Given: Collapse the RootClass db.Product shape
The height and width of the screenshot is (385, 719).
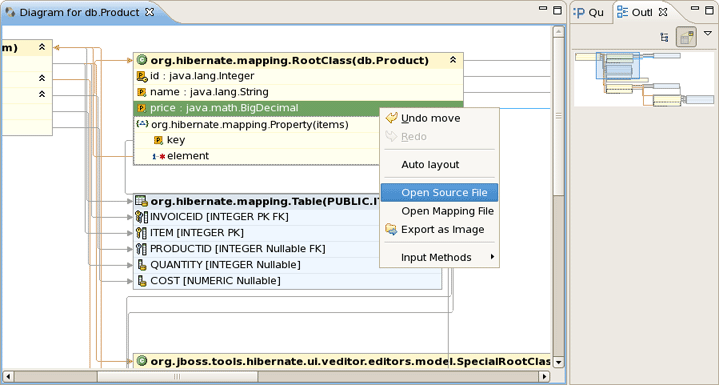Looking at the screenshot, I should pyautogui.click(x=453, y=60).
